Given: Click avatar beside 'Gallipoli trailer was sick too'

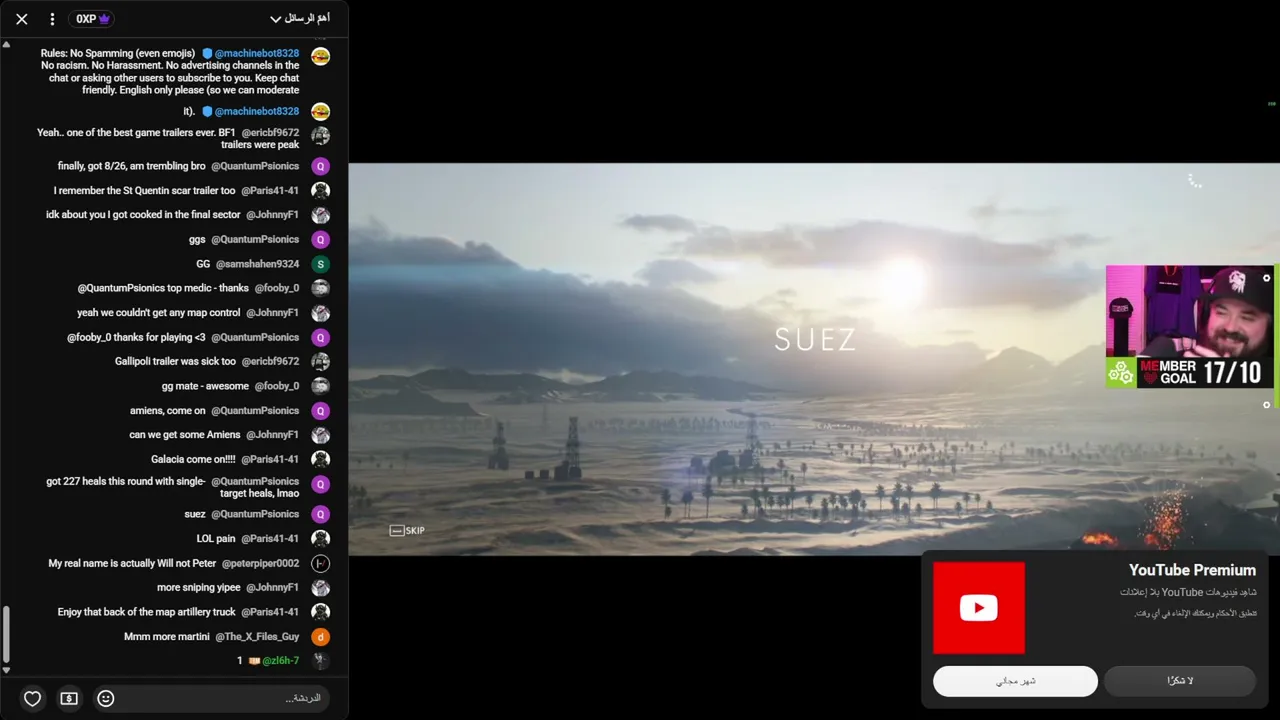Looking at the screenshot, I should tap(320, 361).
